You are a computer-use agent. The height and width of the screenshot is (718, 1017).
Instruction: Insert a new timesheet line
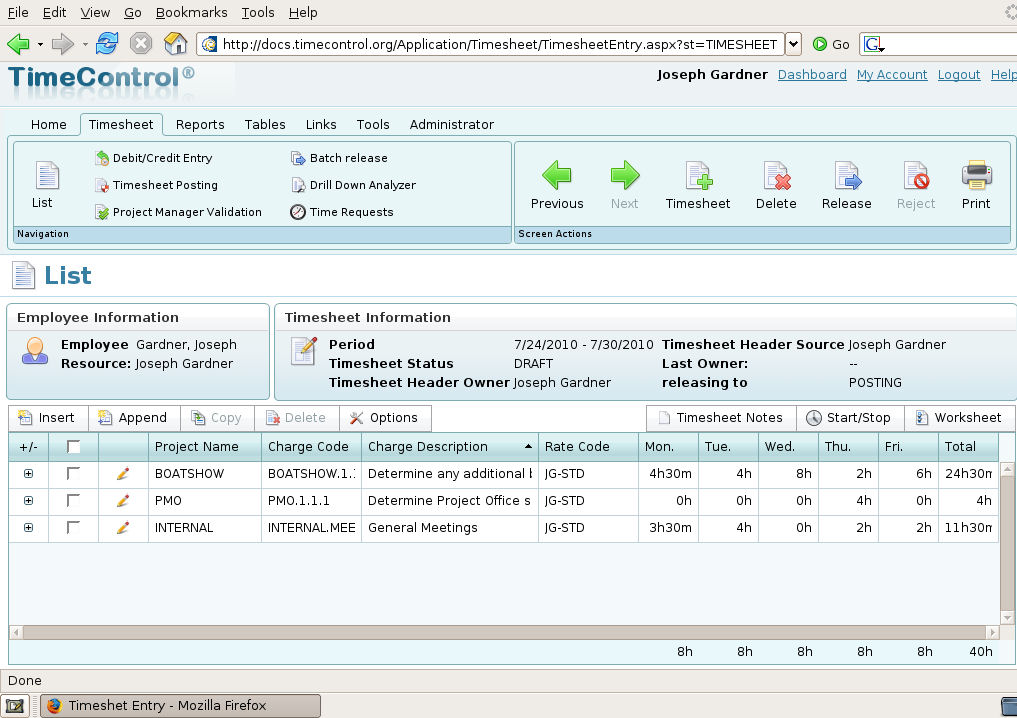click(x=47, y=418)
